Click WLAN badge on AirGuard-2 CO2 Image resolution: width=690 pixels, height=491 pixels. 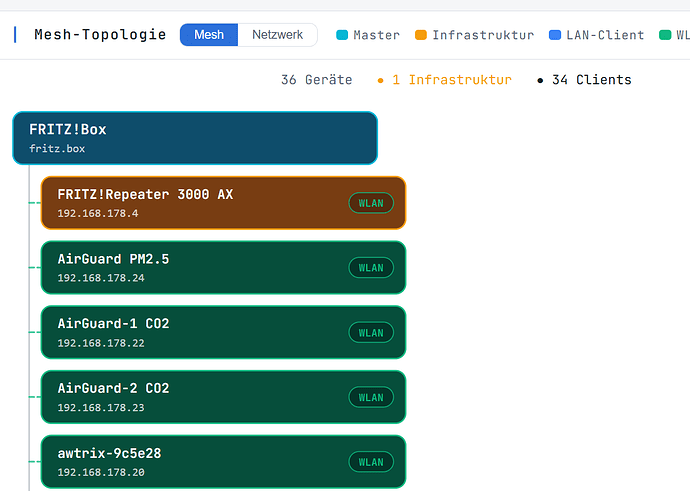(x=371, y=397)
